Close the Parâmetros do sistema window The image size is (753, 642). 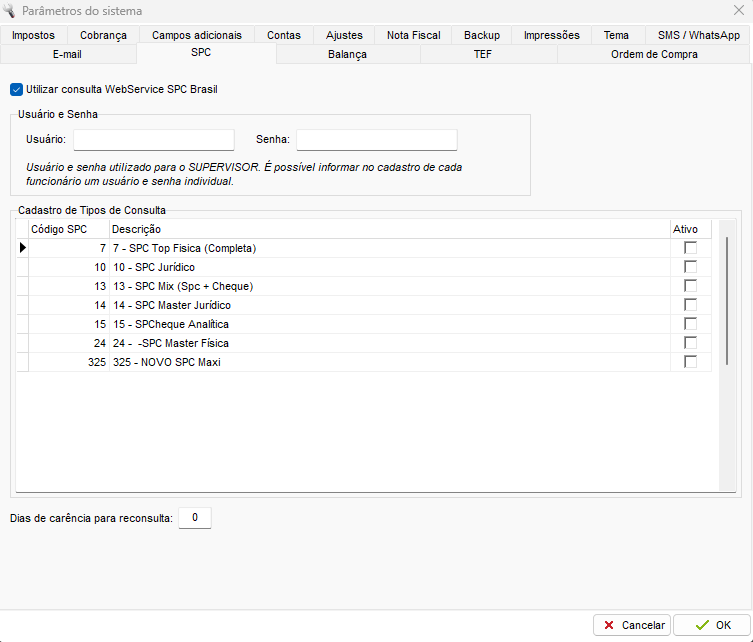pyautogui.click(x=739, y=11)
